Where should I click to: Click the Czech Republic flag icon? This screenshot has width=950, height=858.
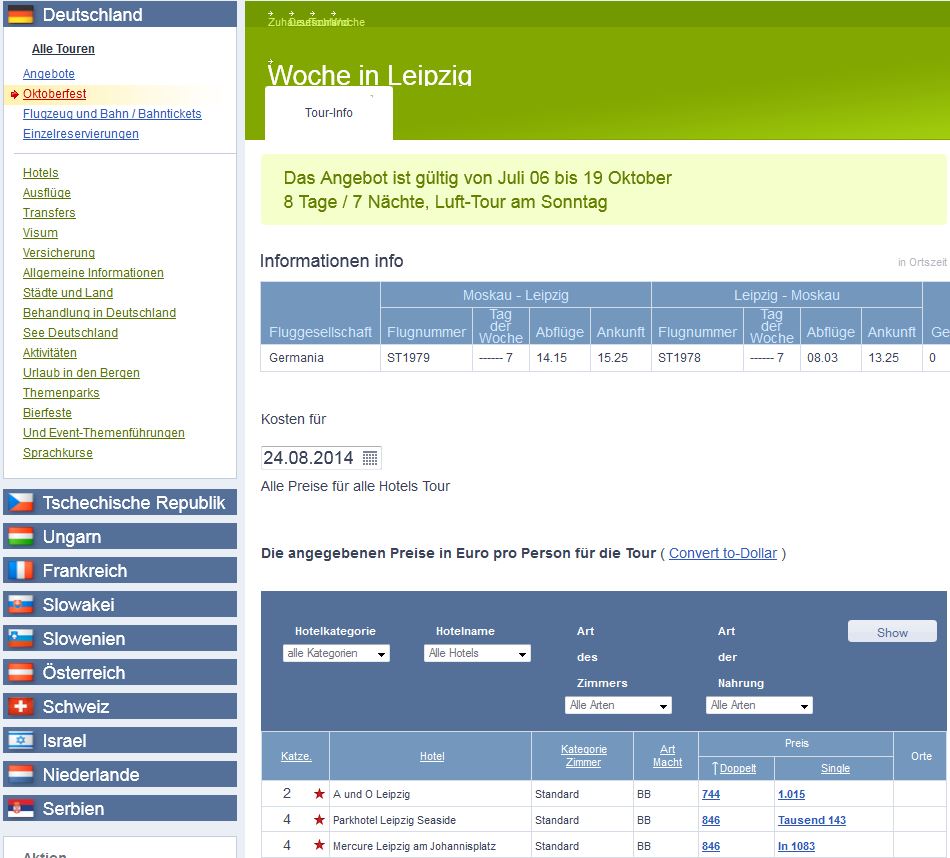21,503
